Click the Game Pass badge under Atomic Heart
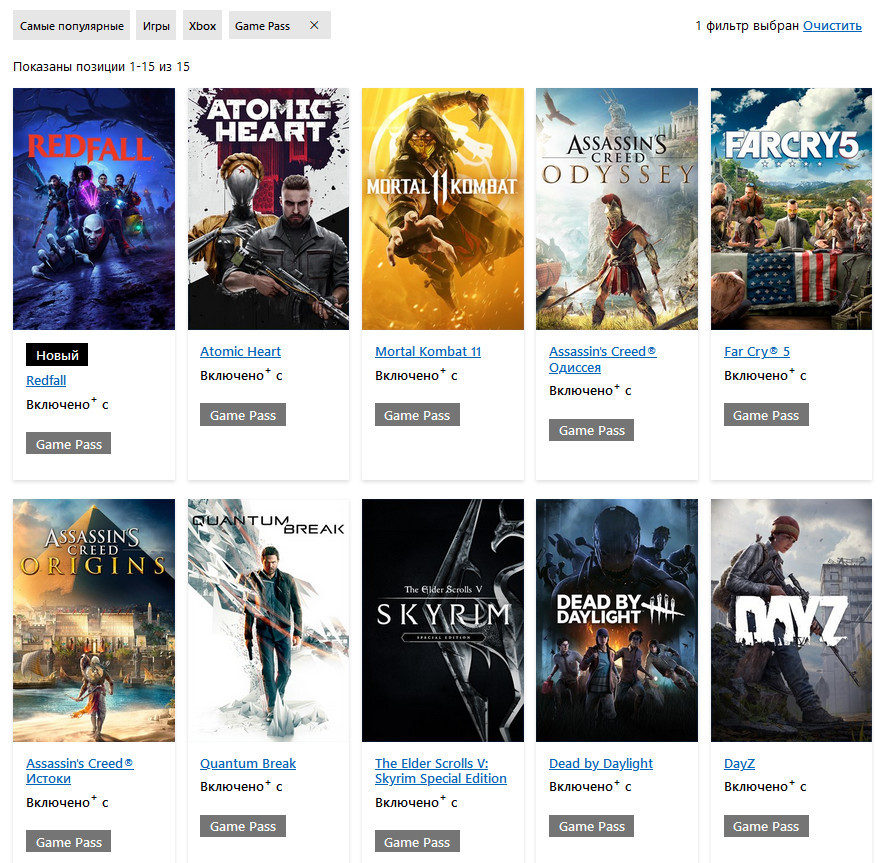The height and width of the screenshot is (863, 883). click(243, 415)
